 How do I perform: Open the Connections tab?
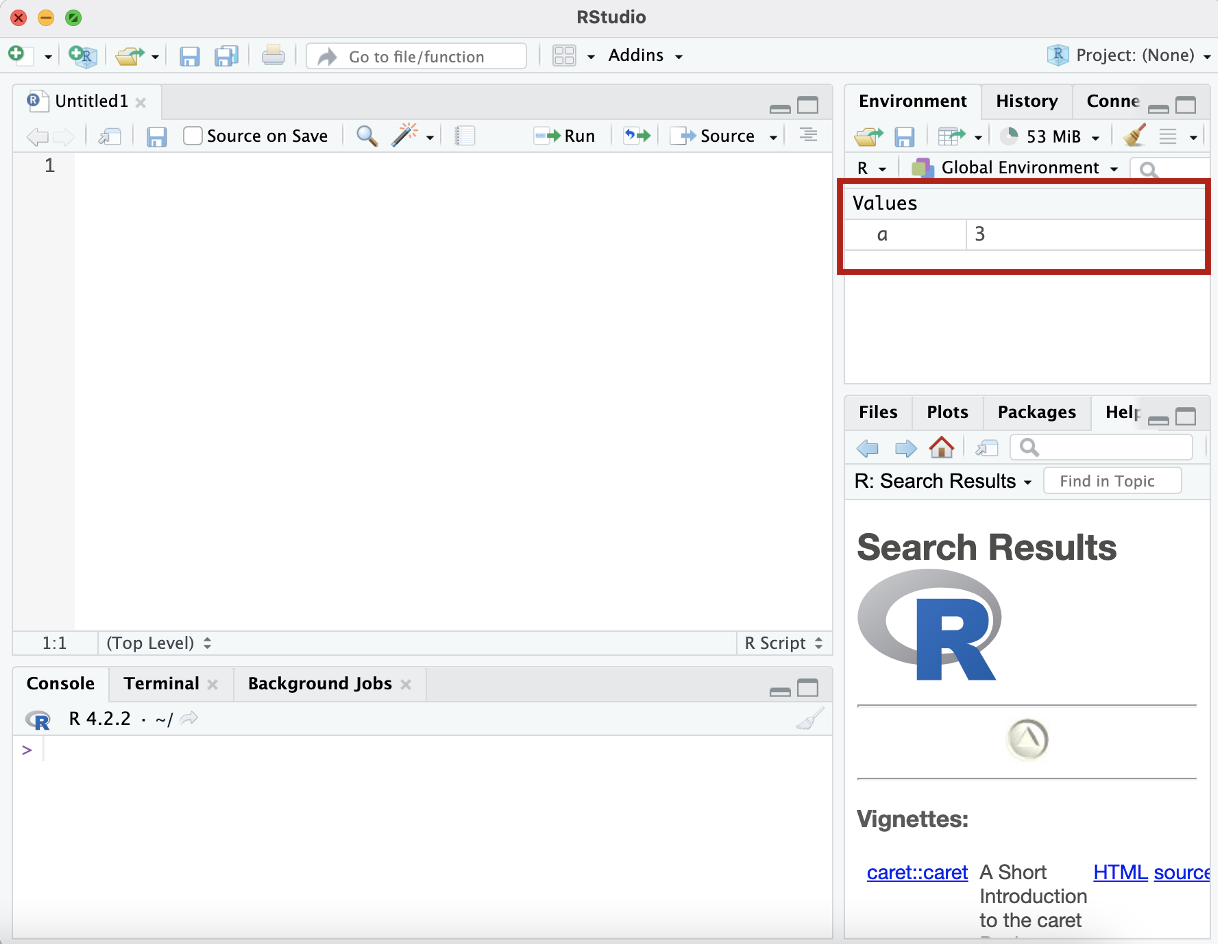click(x=1113, y=101)
